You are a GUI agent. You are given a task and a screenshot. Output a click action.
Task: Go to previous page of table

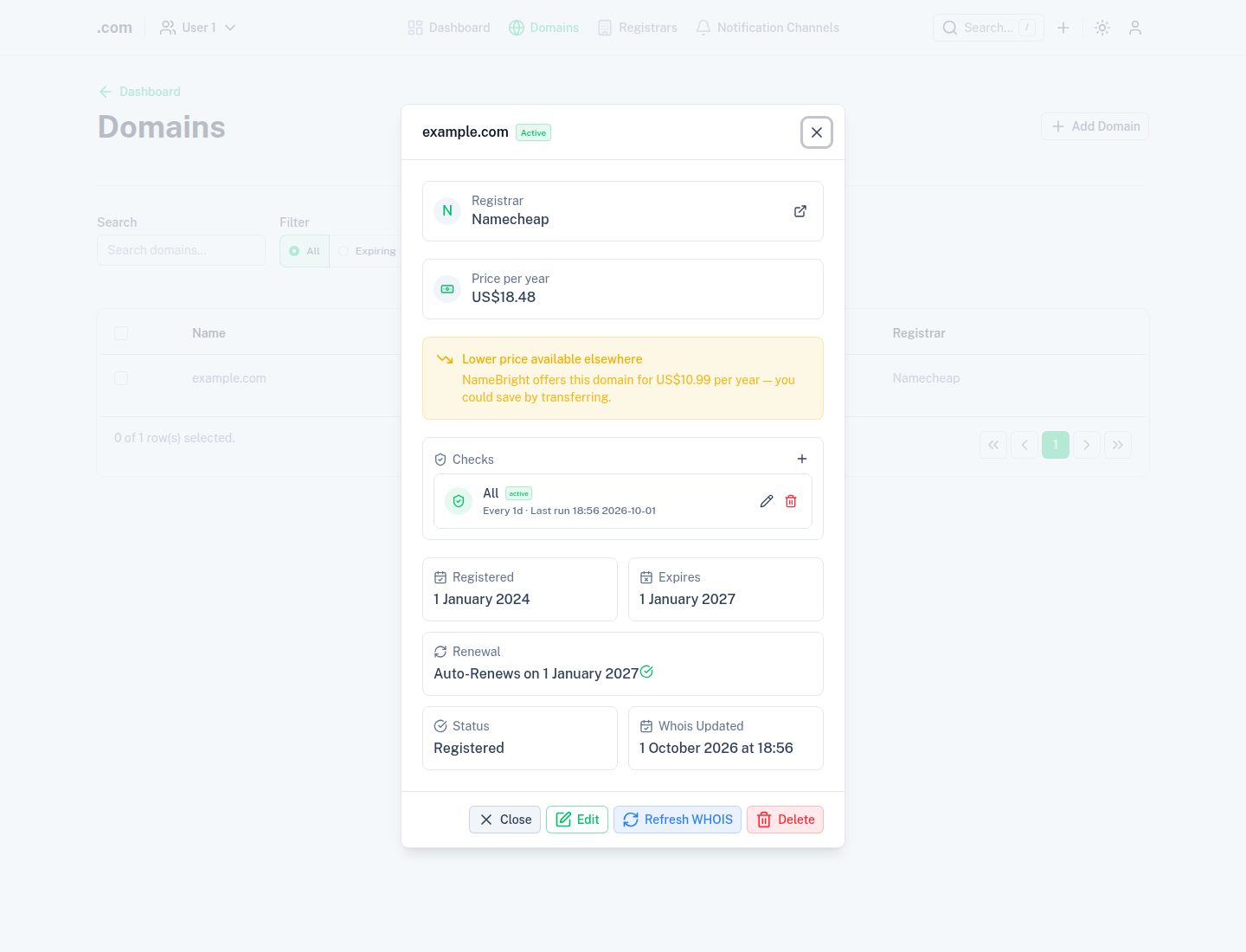tap(1024, 445)
